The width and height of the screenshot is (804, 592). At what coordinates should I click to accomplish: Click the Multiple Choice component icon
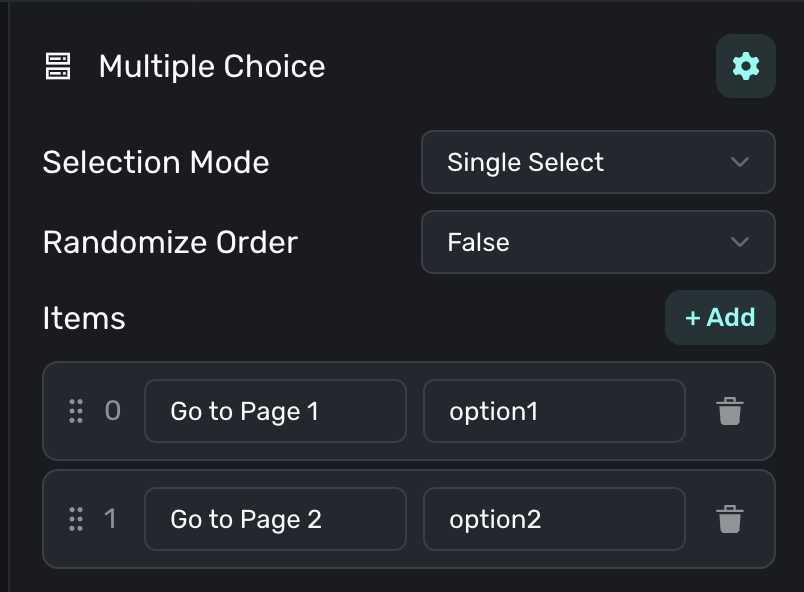click(58, 67)
